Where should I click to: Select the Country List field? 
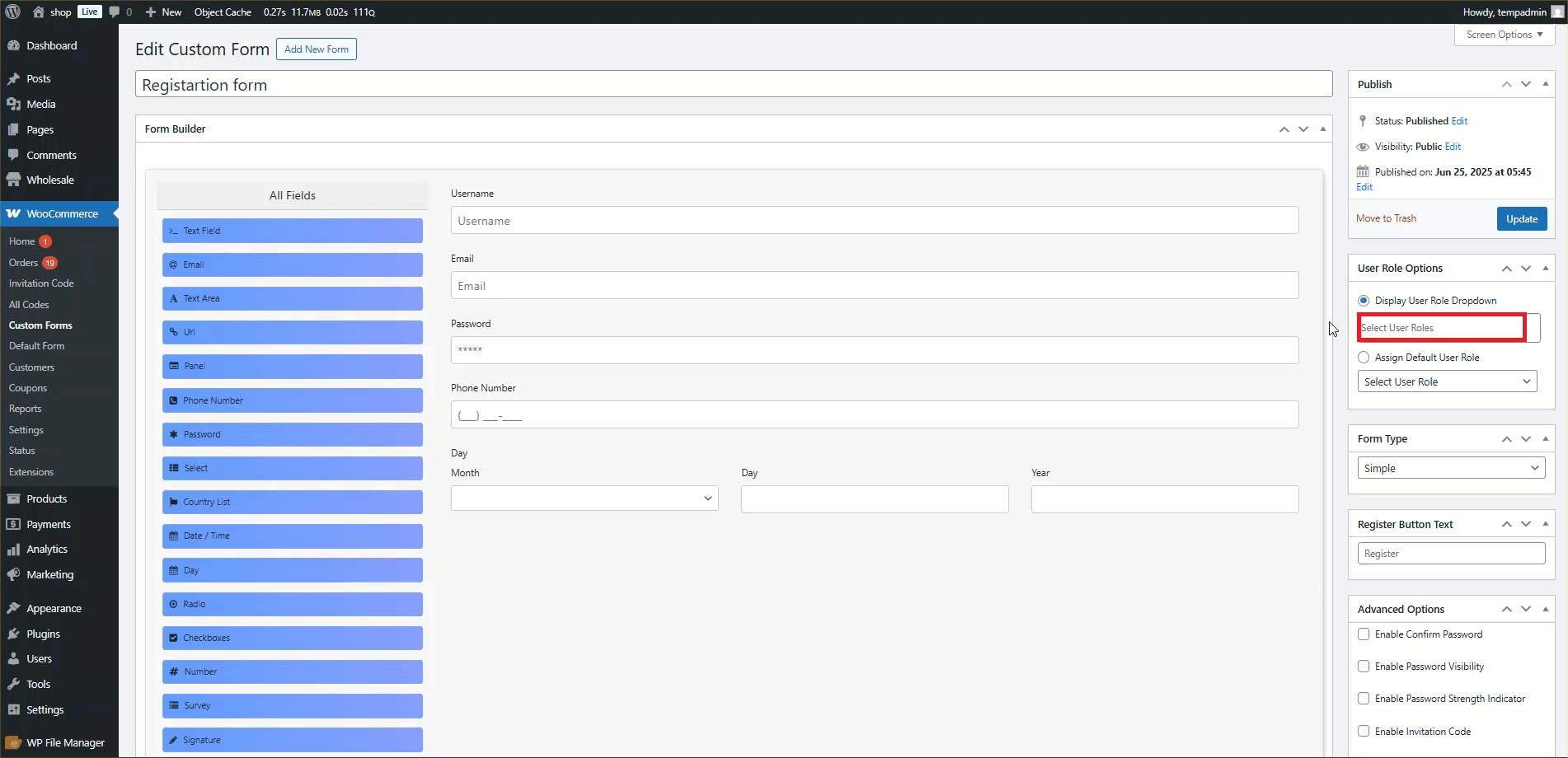pyautogui.click(x=292, y=502)
